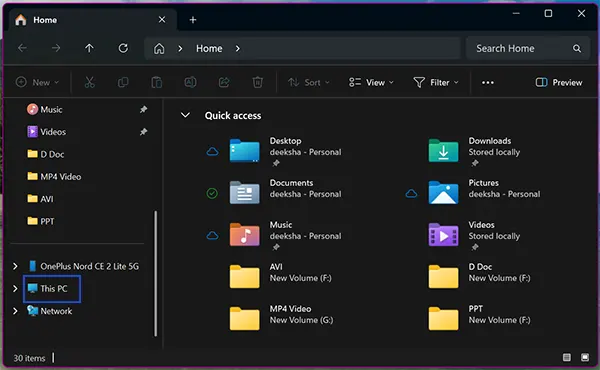This screenshot has height=370, width=600.
Task: Open the View dropdown menu
Action: [371, 82]
